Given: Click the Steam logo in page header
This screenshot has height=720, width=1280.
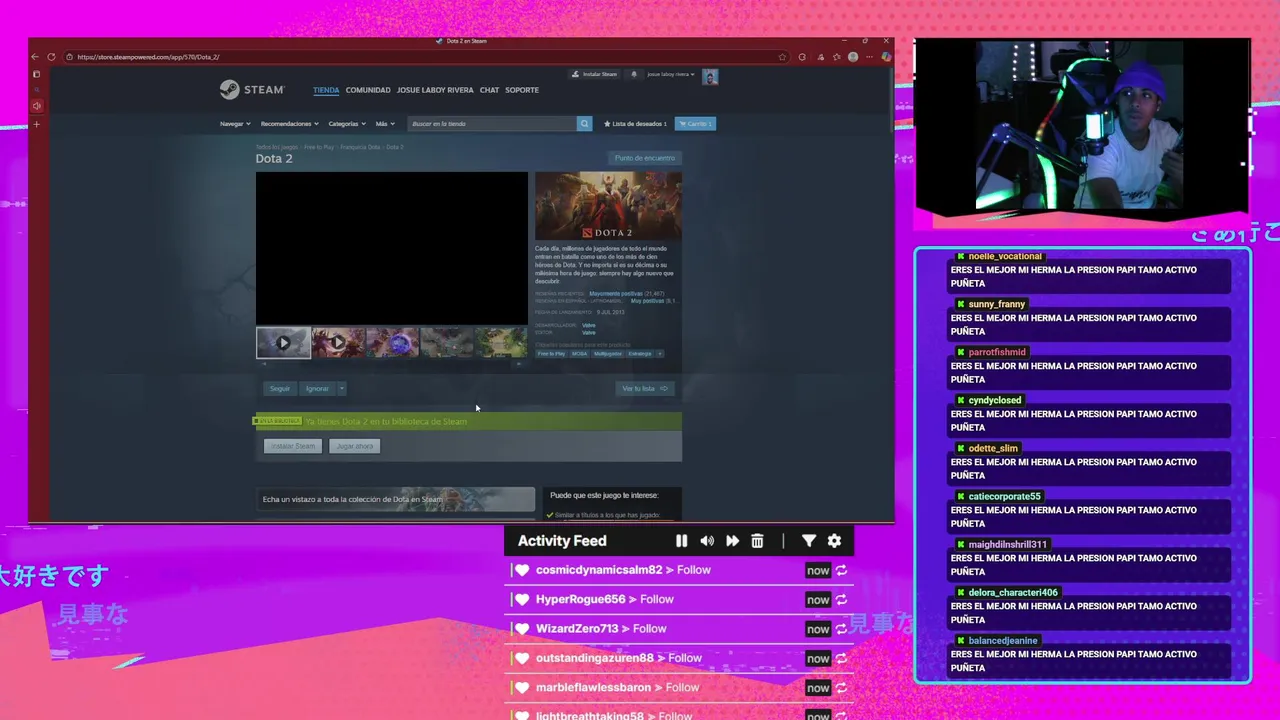Looking at the screenshot, I should (x=252, y=90).
